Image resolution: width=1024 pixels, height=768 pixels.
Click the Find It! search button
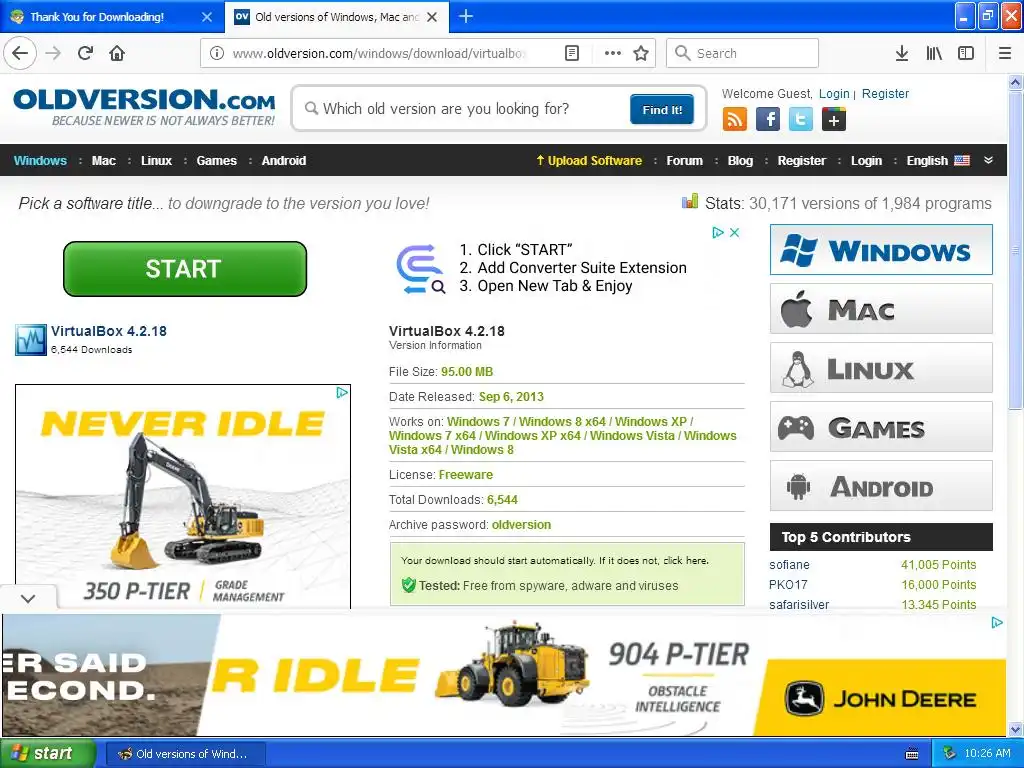click(662, 110)
